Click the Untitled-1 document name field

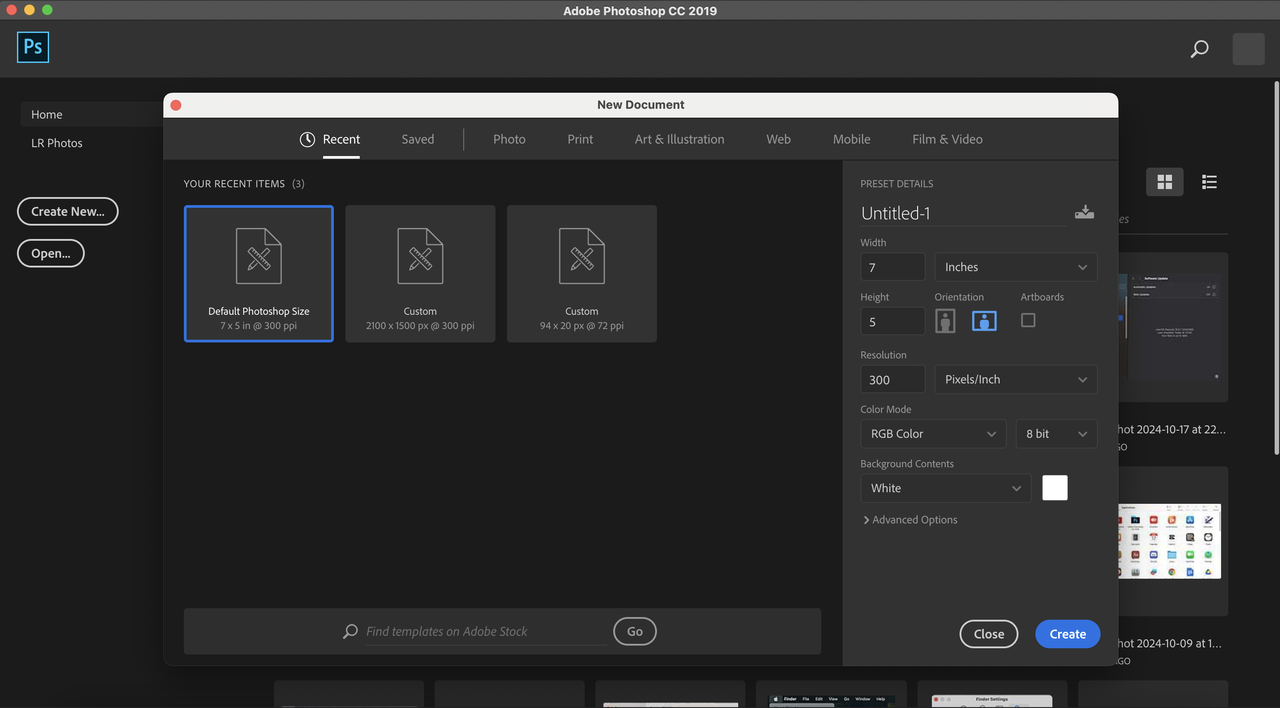[x=963, y=213]
